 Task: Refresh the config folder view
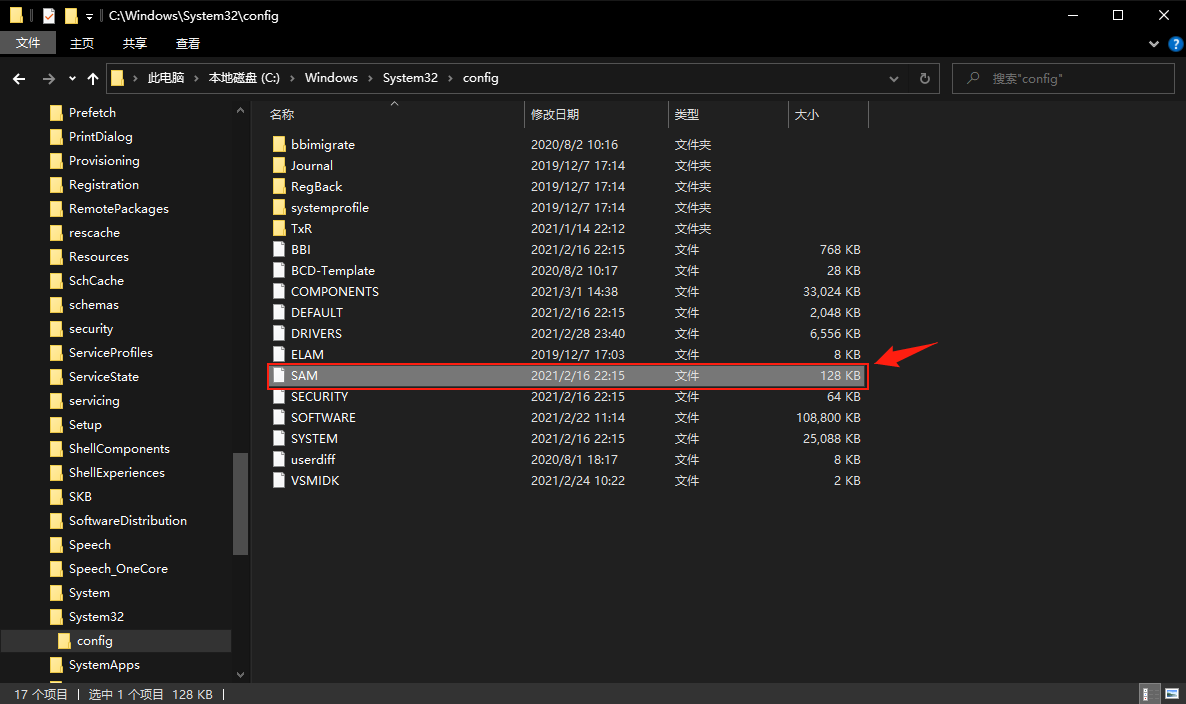[x=924, y=79]
